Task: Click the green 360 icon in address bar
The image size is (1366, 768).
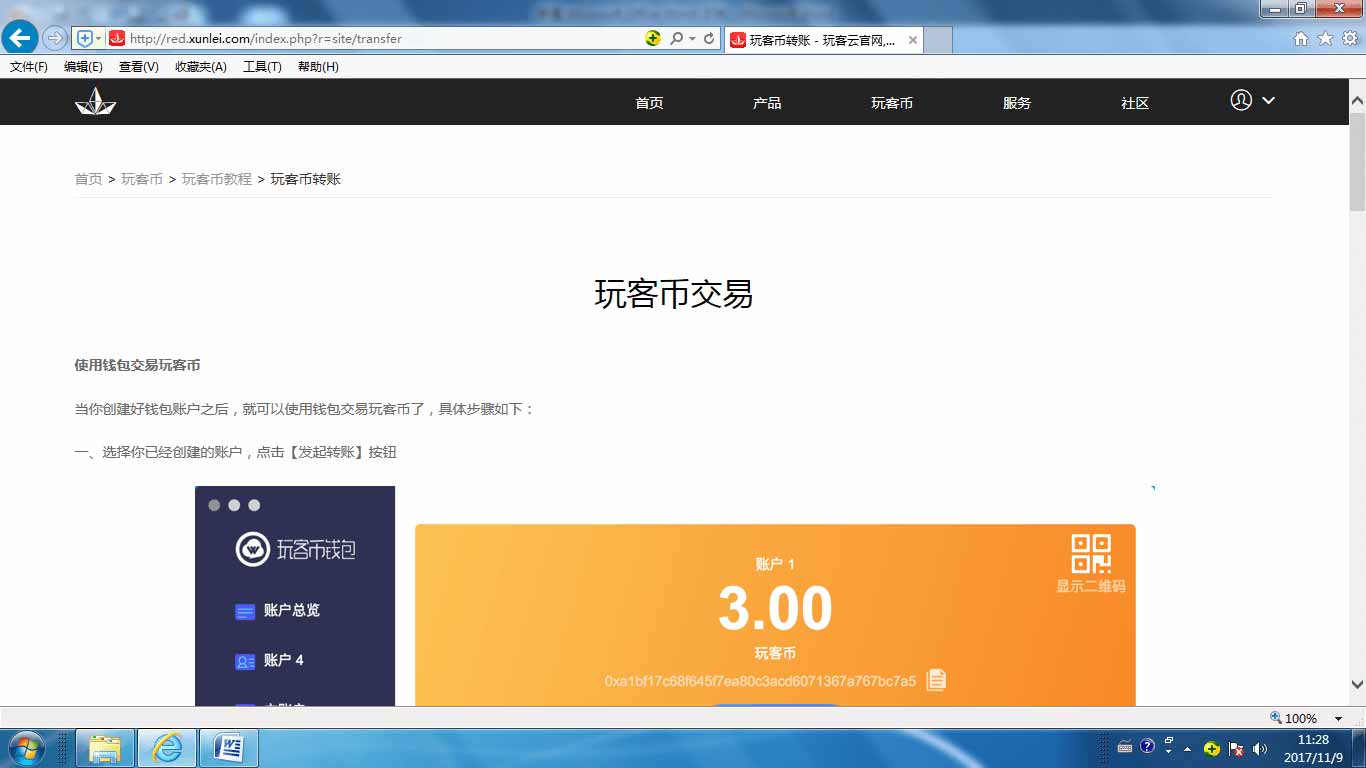Action: (x=653, y=38)
